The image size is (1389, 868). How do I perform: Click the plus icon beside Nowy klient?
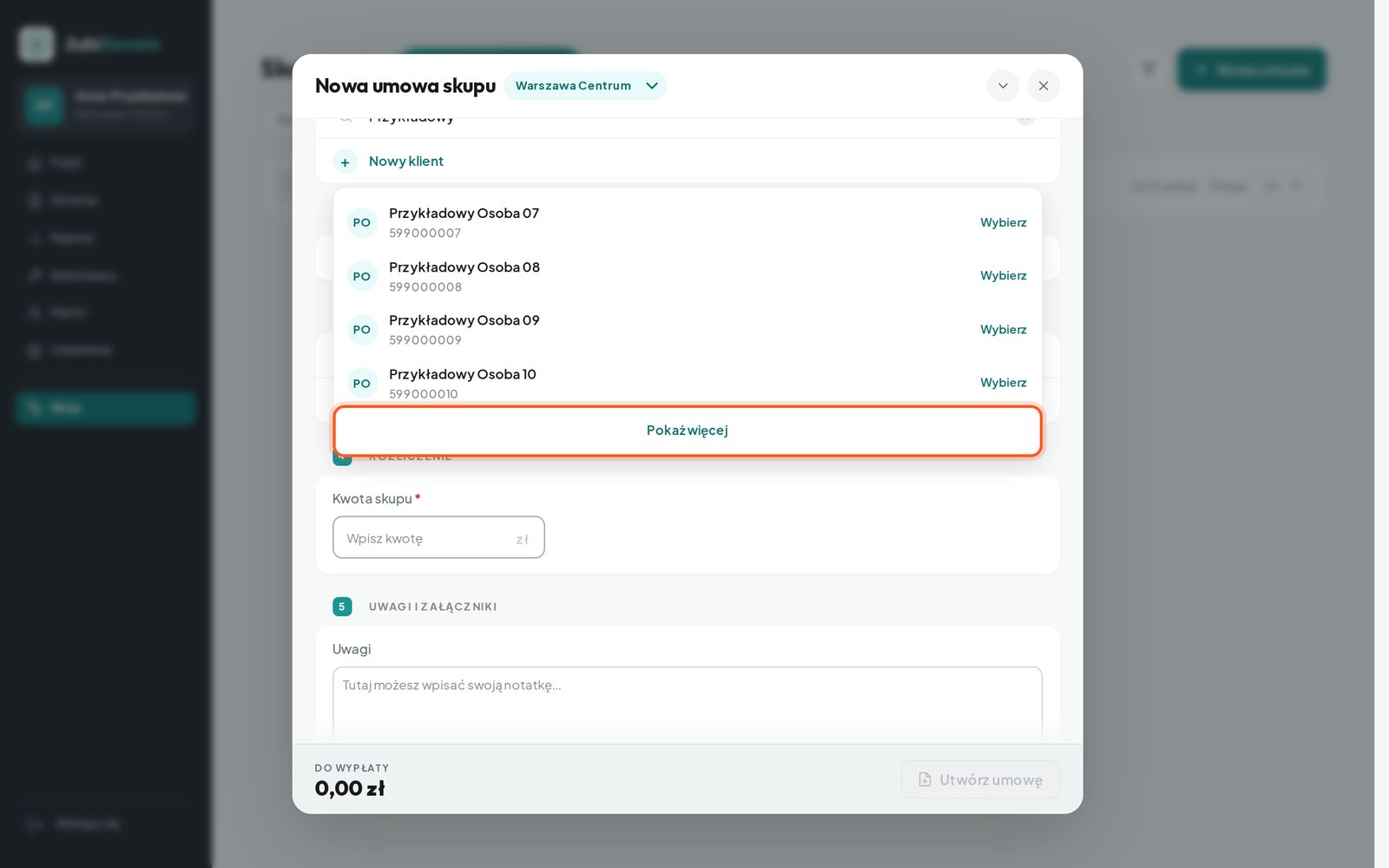point(345,162)
